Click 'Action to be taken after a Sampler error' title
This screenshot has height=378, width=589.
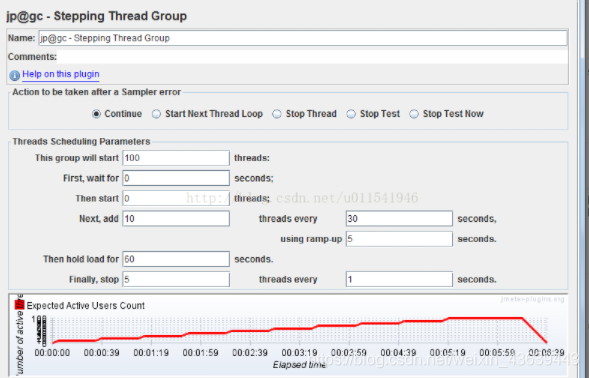97,92
